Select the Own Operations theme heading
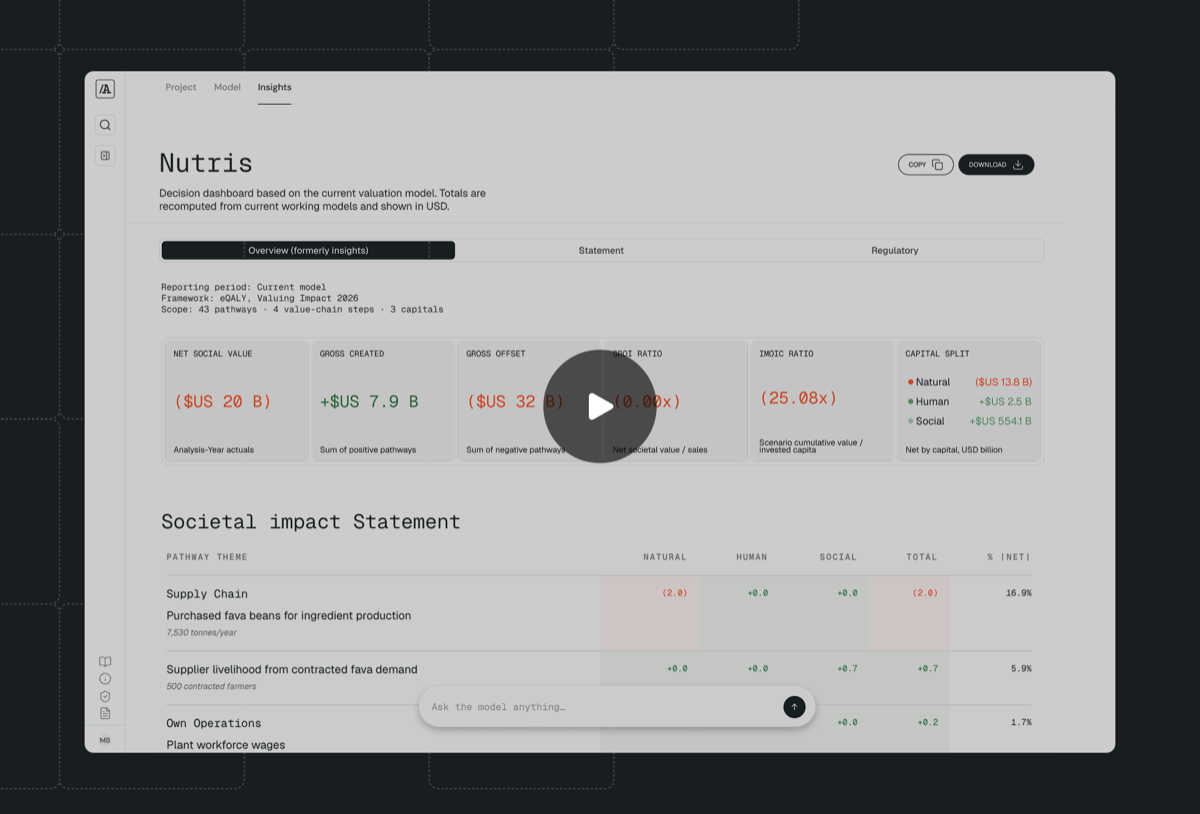Image resolution: width=1200 pixels, height=814 pixels. point(214,723)
